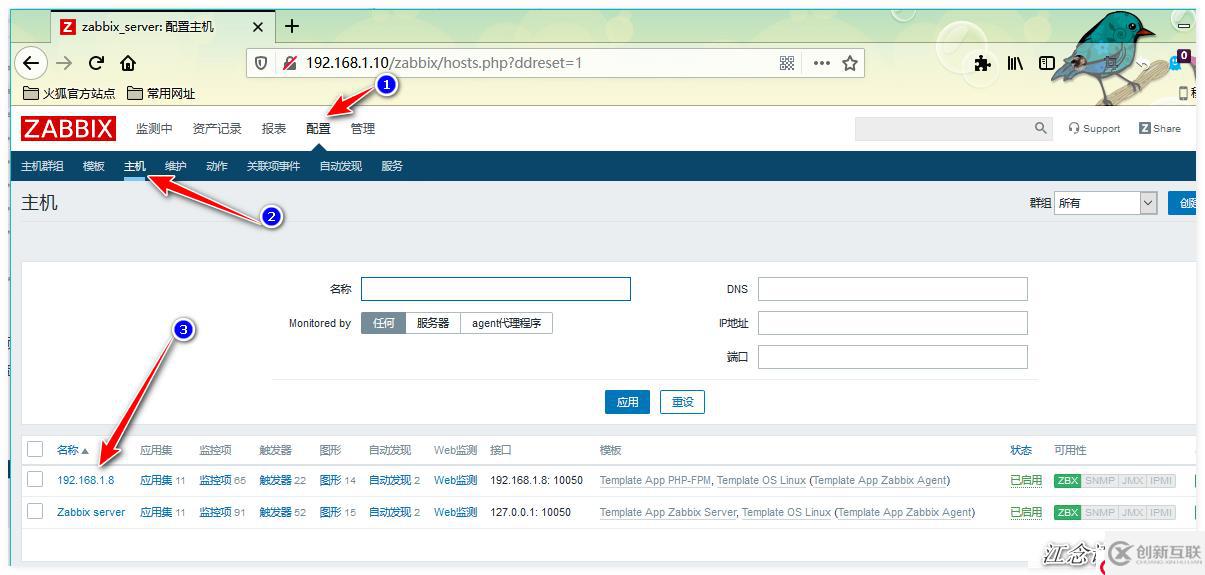Open Template App PHP-FPM template link
Viewport: 1205px width, 575px height.
654,480
